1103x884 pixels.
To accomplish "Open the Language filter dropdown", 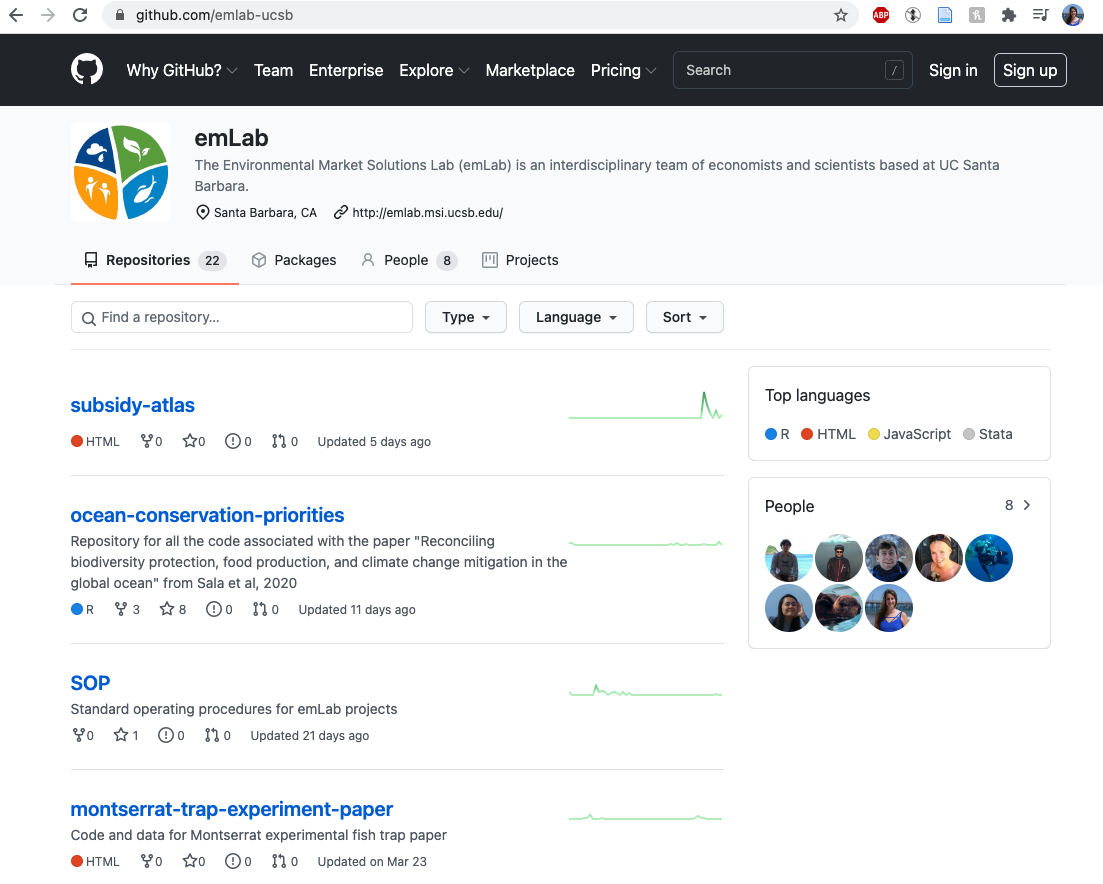I will point(576,317).
